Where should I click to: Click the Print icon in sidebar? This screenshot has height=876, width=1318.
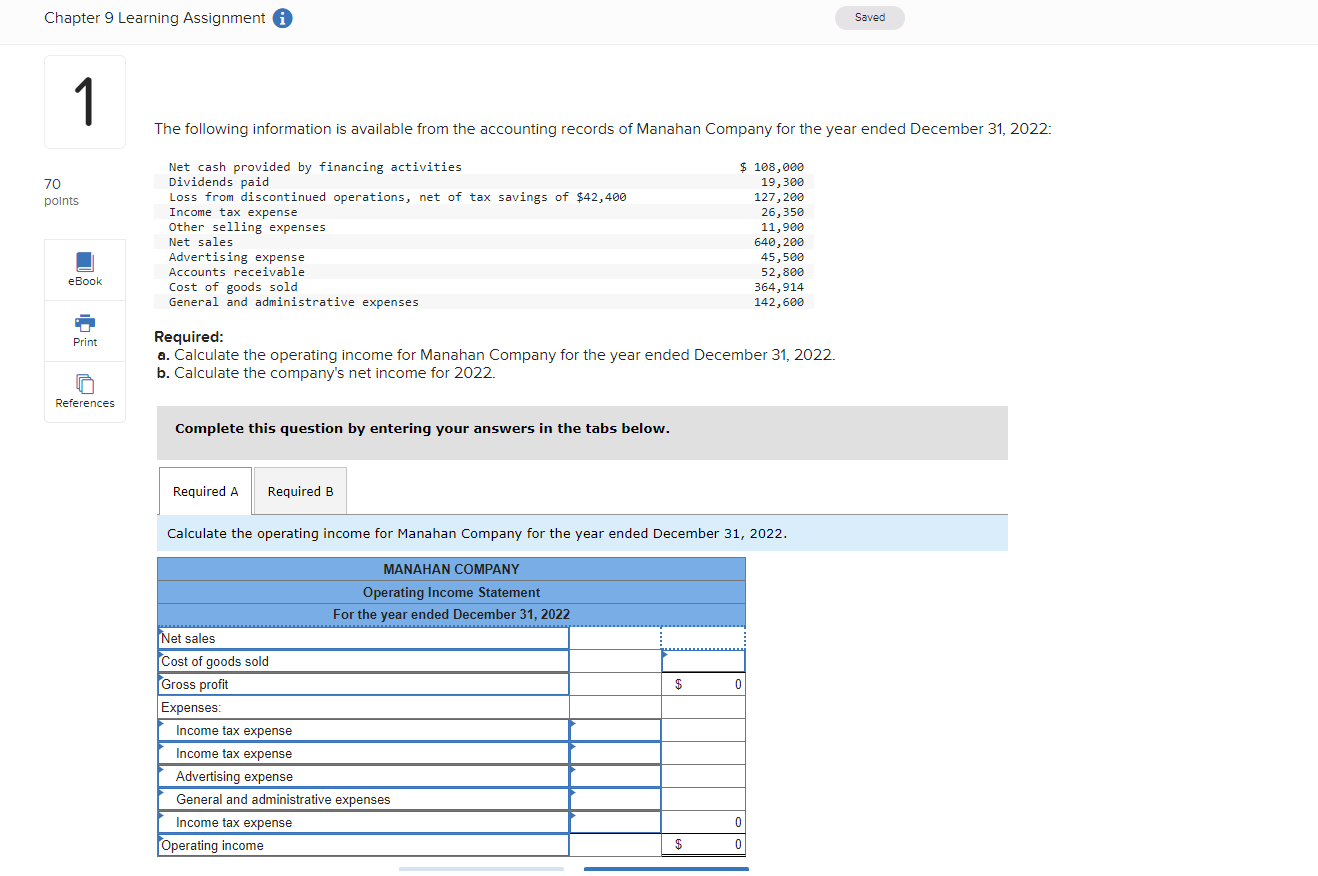point(85,331)
